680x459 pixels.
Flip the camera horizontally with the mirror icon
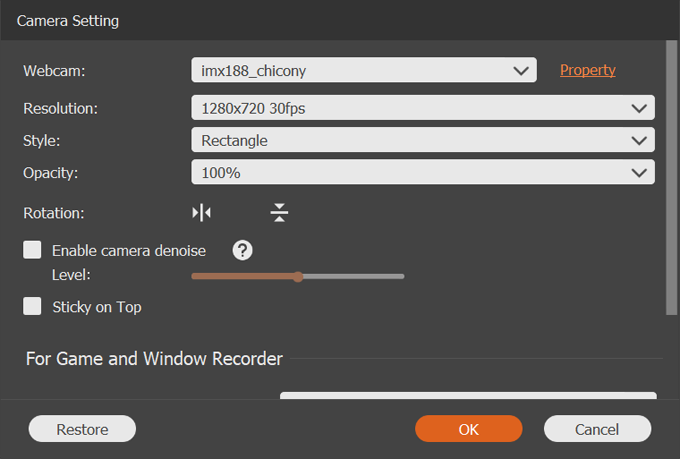[202, 212]
